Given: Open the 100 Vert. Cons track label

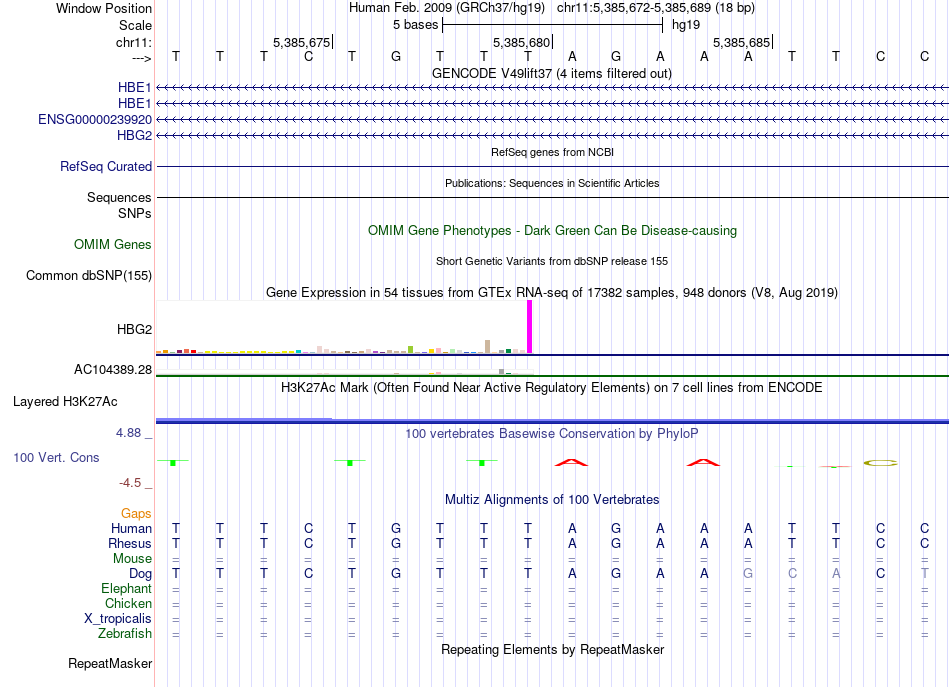Looking at the screenshot, I should tap(56, 457).
